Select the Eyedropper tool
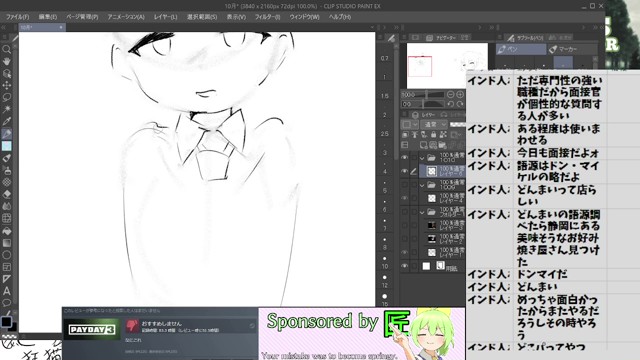 tap(7, 121)
